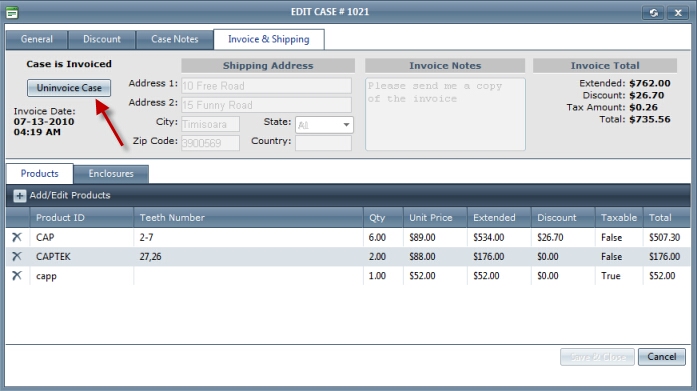Click the Address 2 field

(x=266, y=105)
